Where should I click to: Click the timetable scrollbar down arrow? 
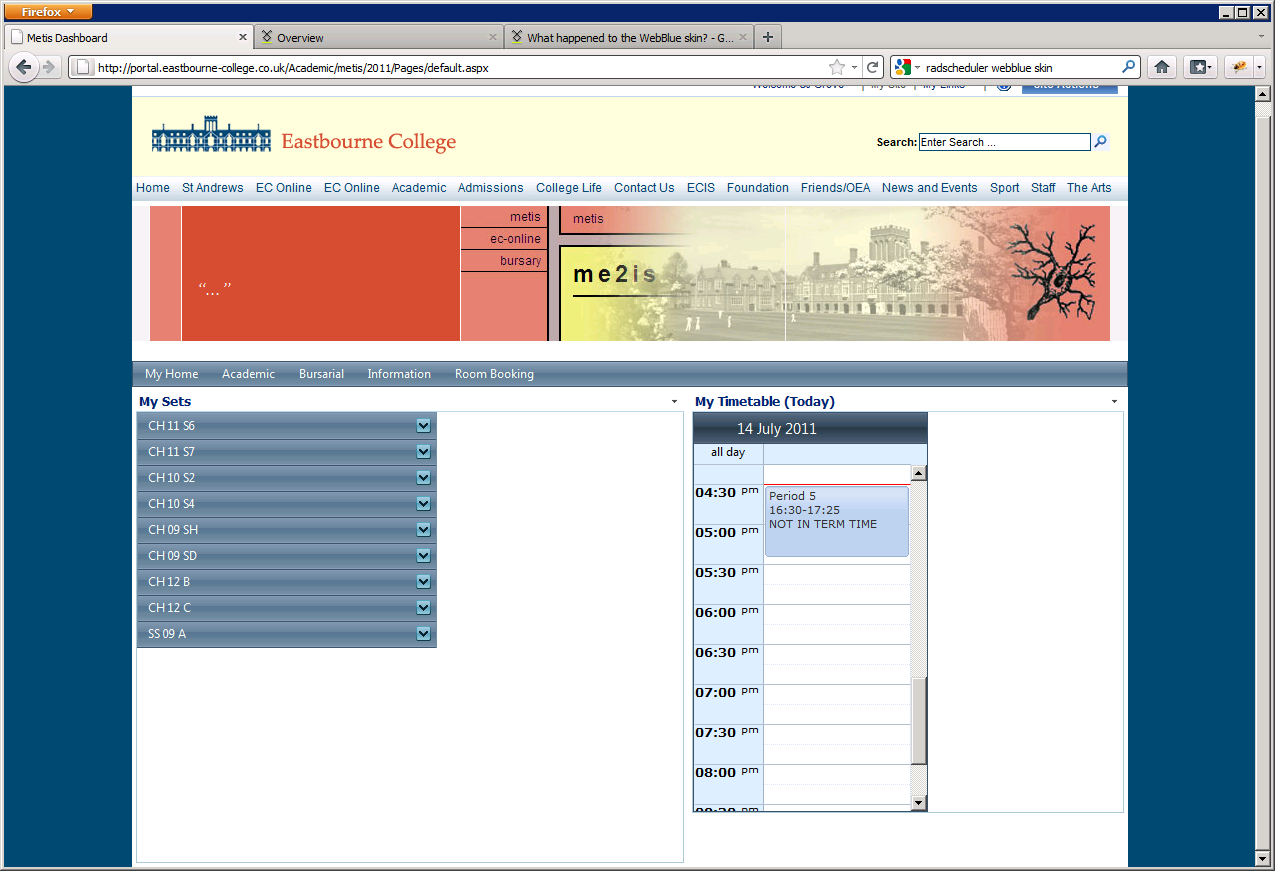click(919, 803)
